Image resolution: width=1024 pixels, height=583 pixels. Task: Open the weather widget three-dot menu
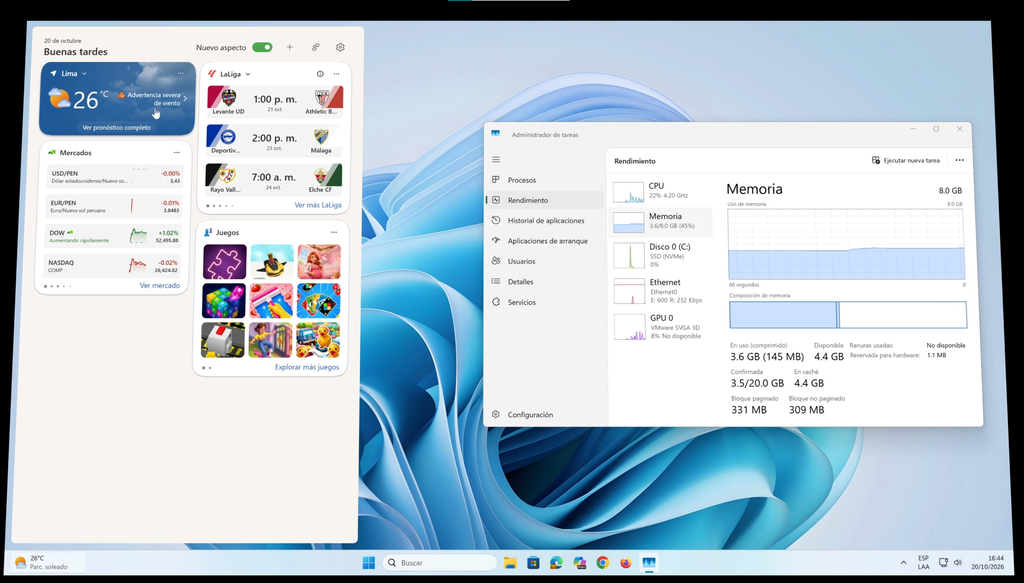[181, 73]
